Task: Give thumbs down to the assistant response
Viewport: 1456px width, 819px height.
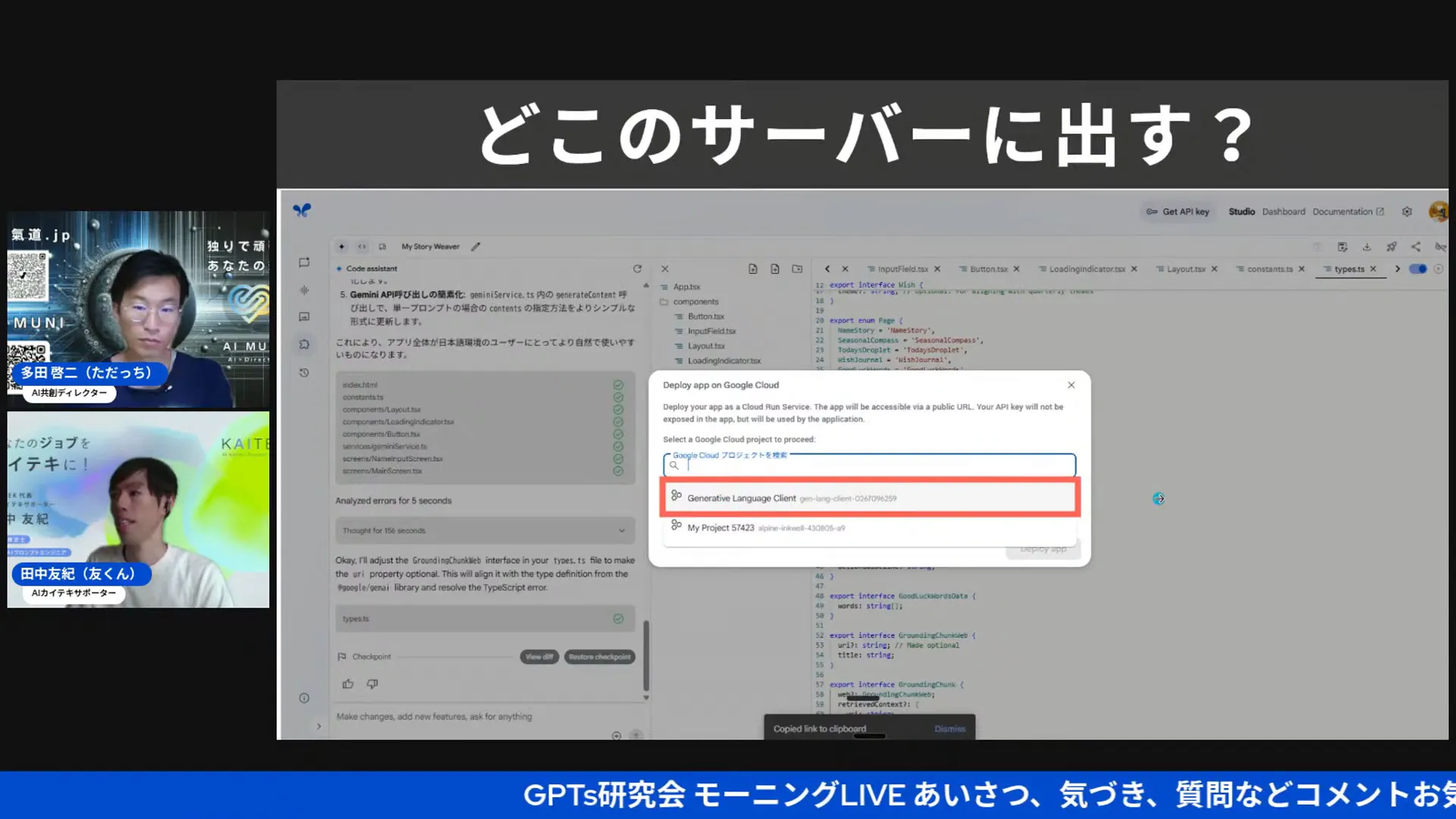Action: coord(372,684)
